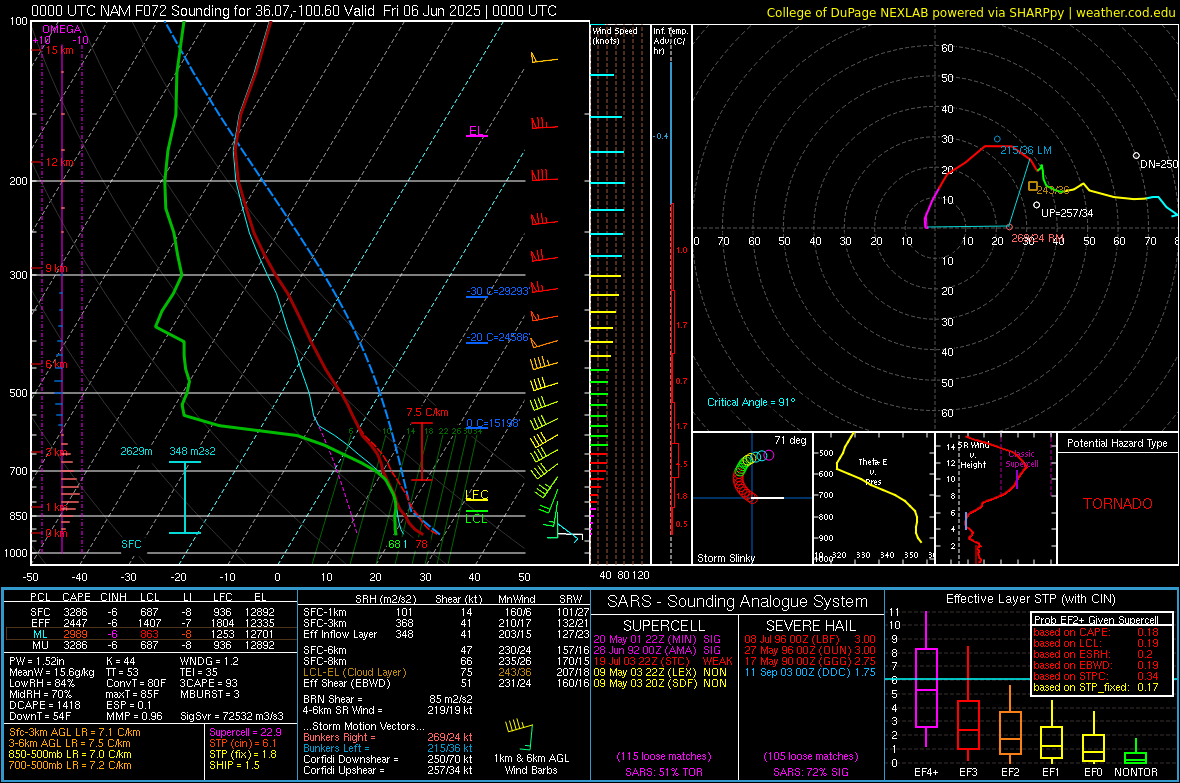Click the OMEGA label on the skew-T
1180x783 pixels.
click(62, 29)
